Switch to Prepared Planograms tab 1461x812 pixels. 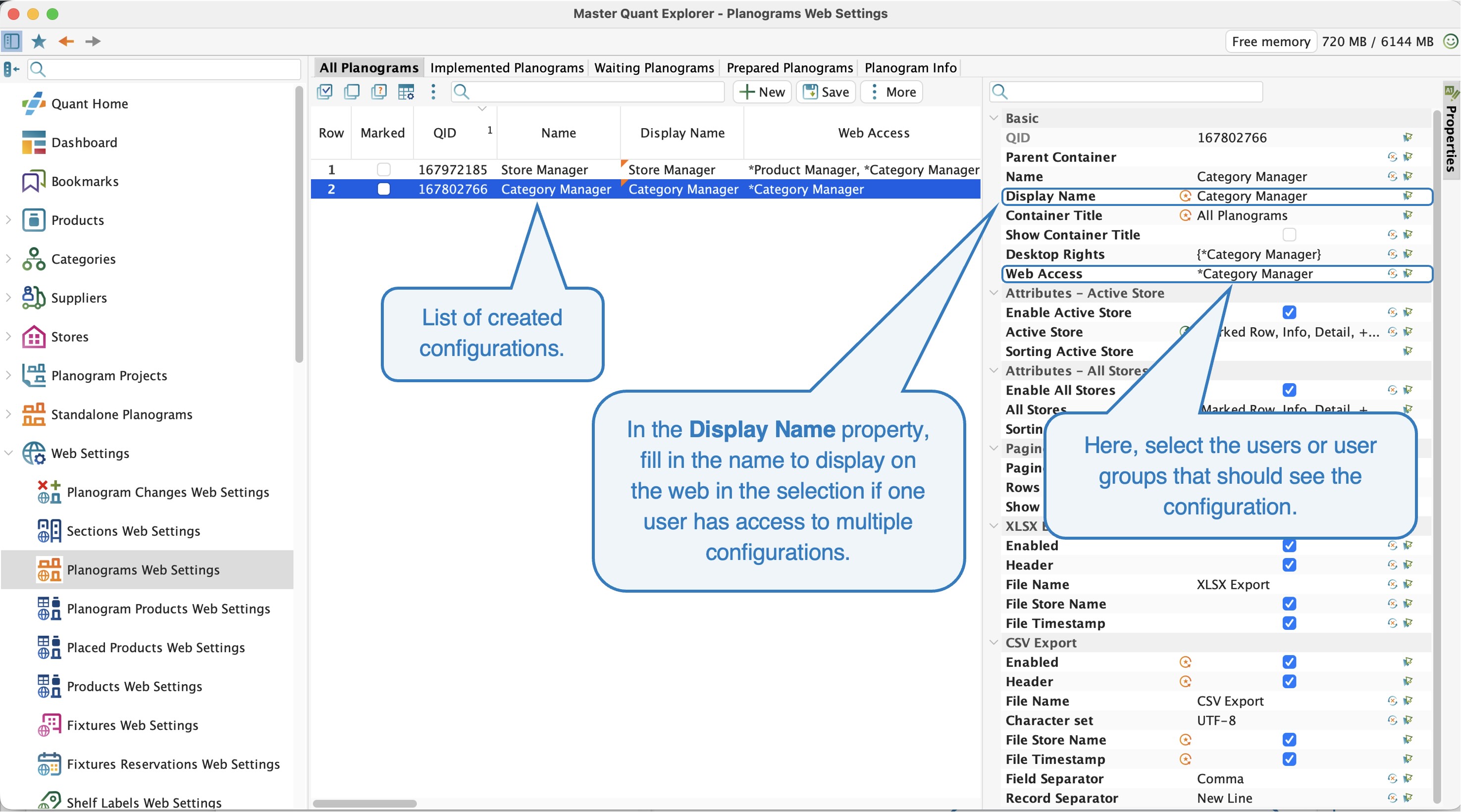(789, 67)
